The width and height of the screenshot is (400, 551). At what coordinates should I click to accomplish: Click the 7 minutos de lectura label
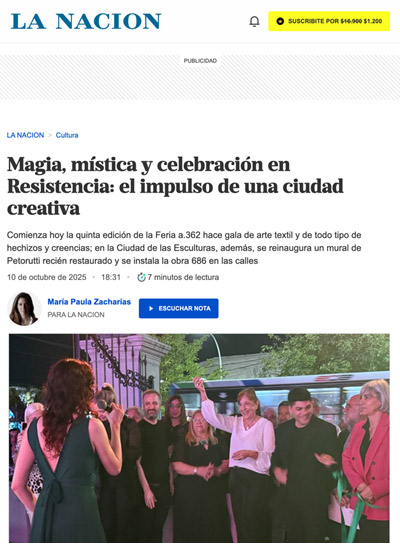(183, 277)
